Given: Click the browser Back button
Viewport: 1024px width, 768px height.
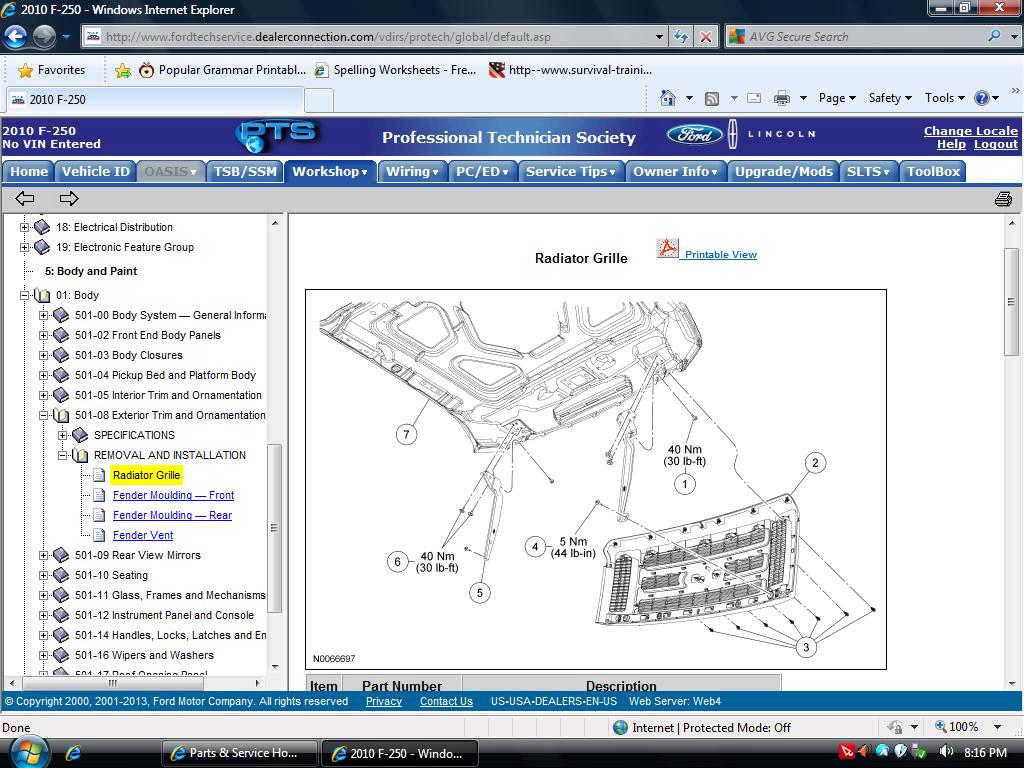Looking at the screenshot, I should 16,36.
